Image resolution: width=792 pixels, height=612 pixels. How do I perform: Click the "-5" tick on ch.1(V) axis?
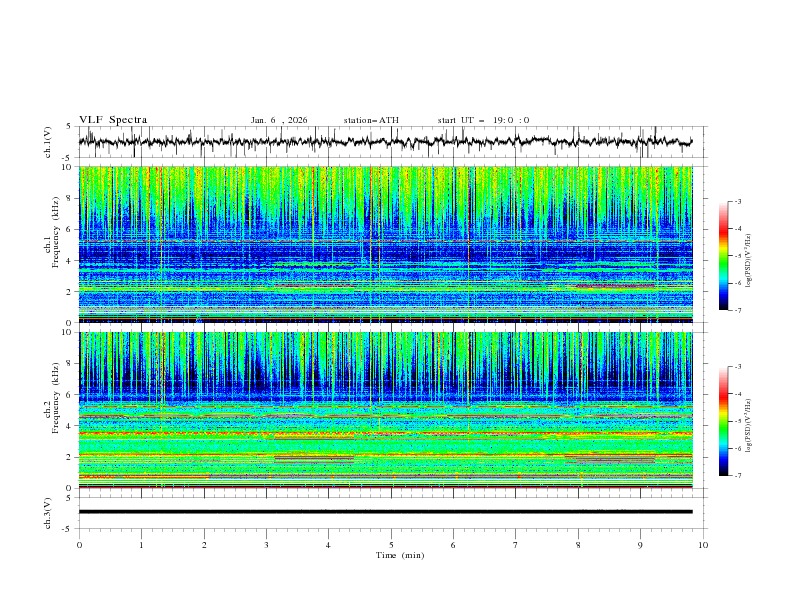click(66, 158)
